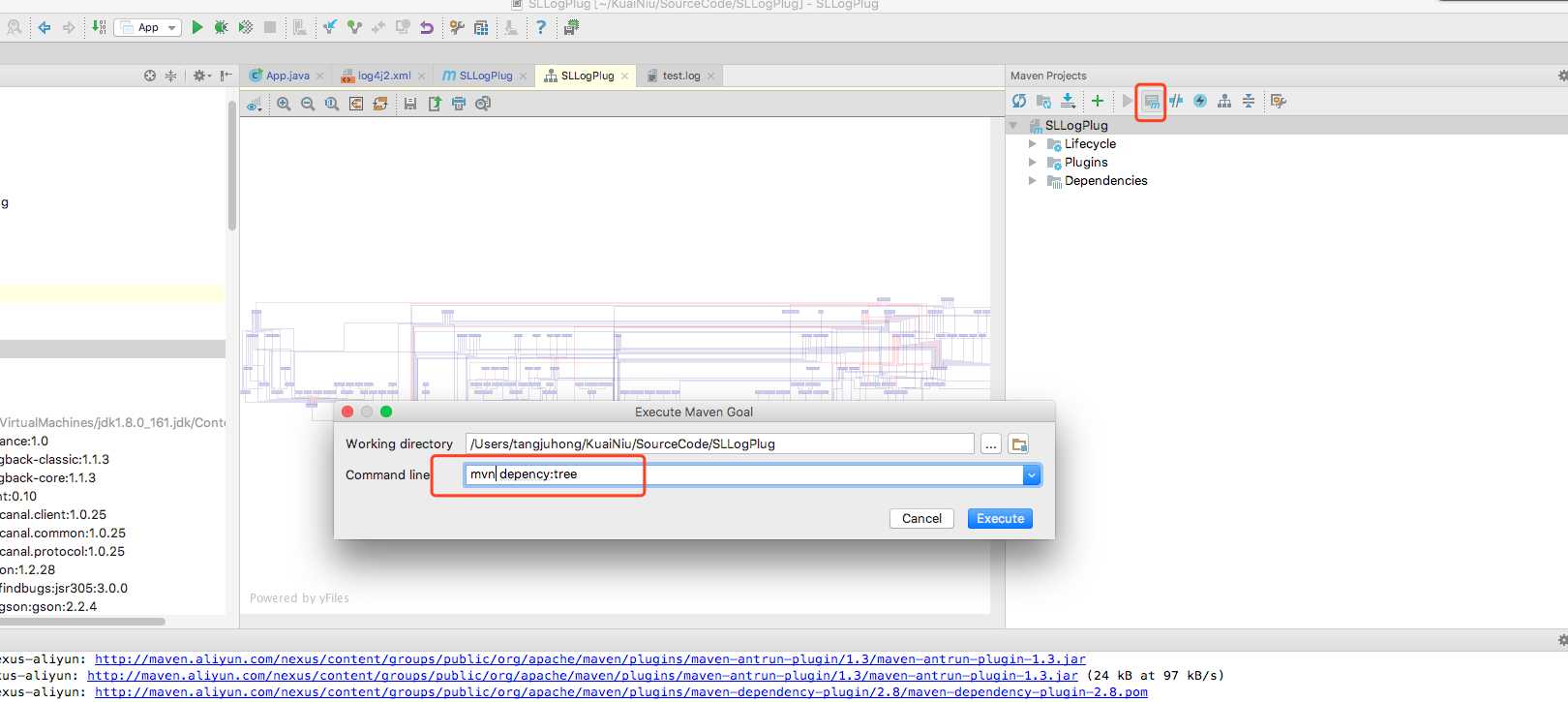Hide the left panel with its hide icon
Image resolution: width=1568 pixels, height=702 pixels.
[x=226, y=76]
